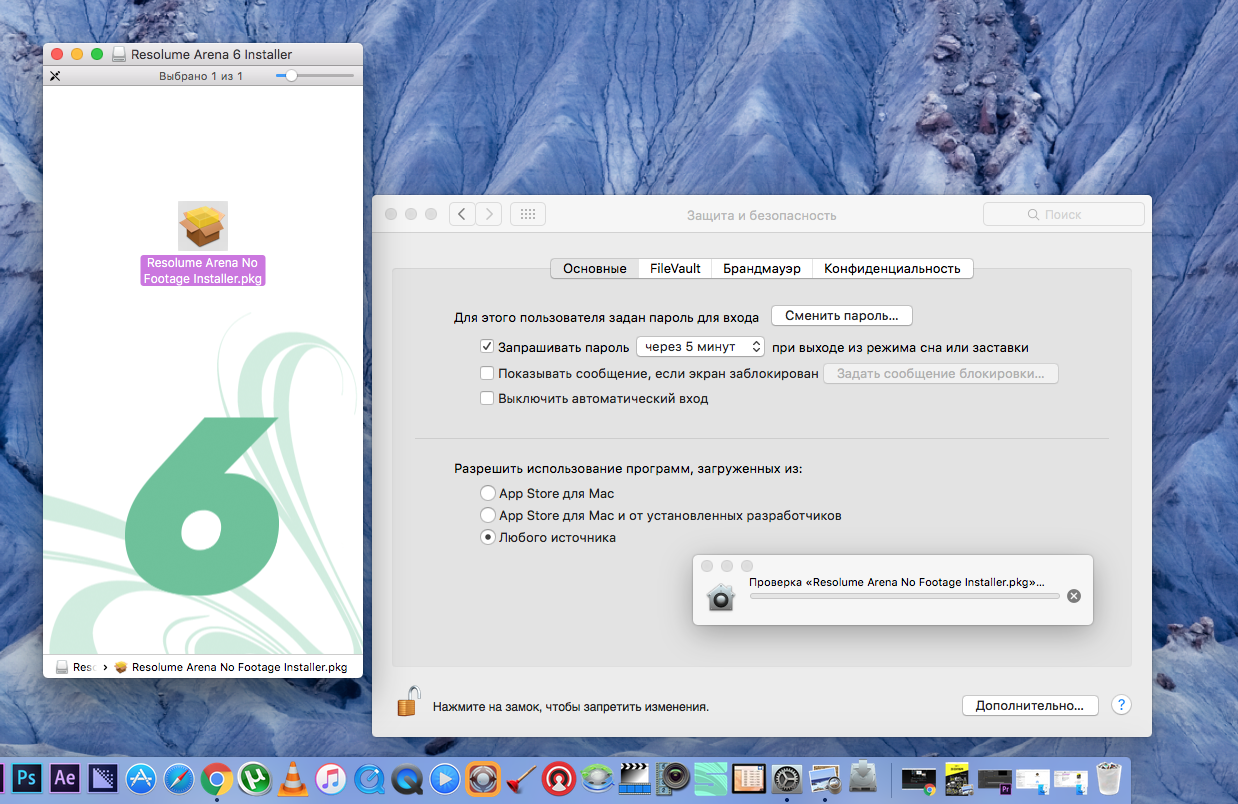Select the App Store only radio button
1238x804 pixels.
coord(487,493)
